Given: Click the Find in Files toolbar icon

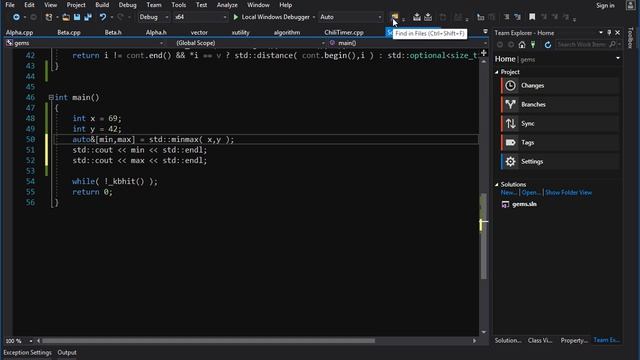Looking at the screenshot, I should (395, 16).
